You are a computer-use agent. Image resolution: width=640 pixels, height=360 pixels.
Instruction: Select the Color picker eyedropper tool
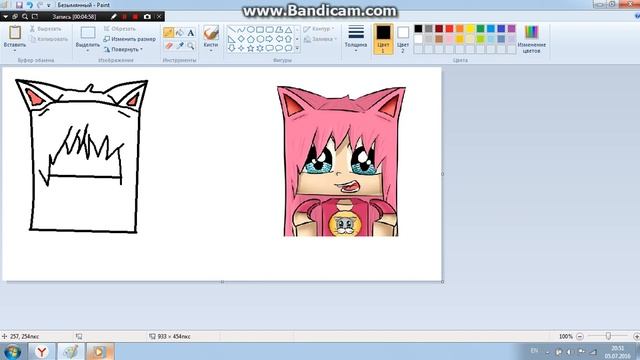point(179,46)
